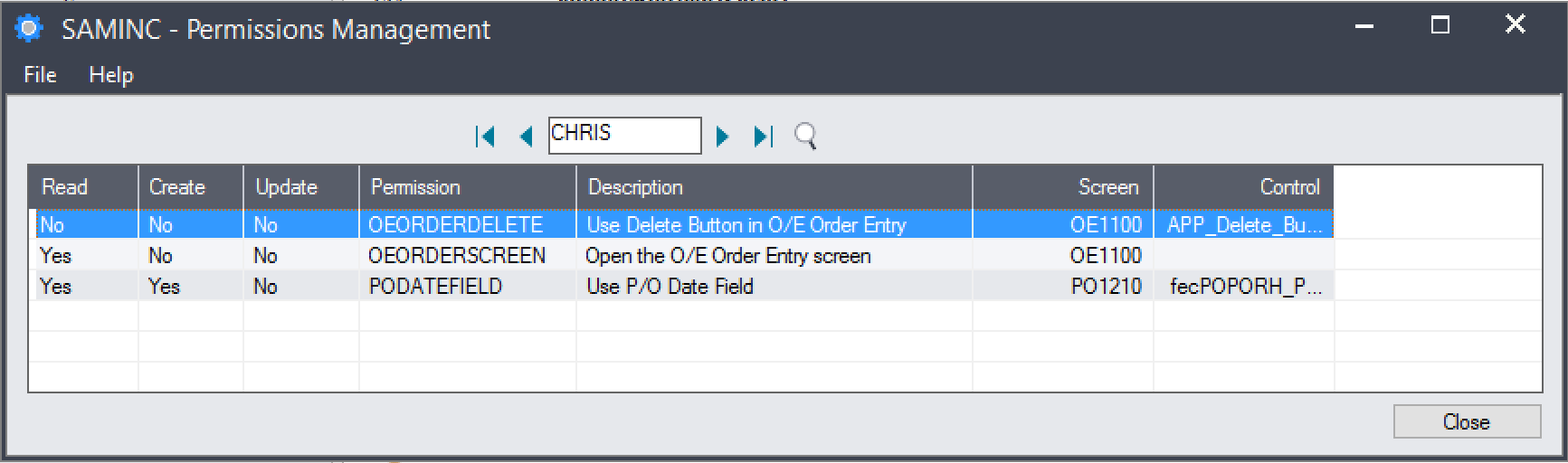
Task: Sort by the Read column header
Action: (83, 187)
